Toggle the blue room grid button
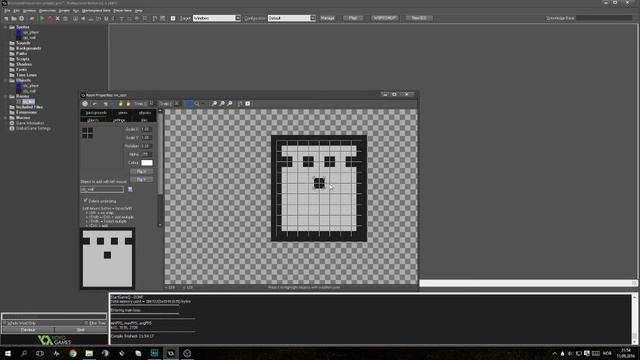The image size is (640, 360). pyautogui.click(x=189, y=104)
